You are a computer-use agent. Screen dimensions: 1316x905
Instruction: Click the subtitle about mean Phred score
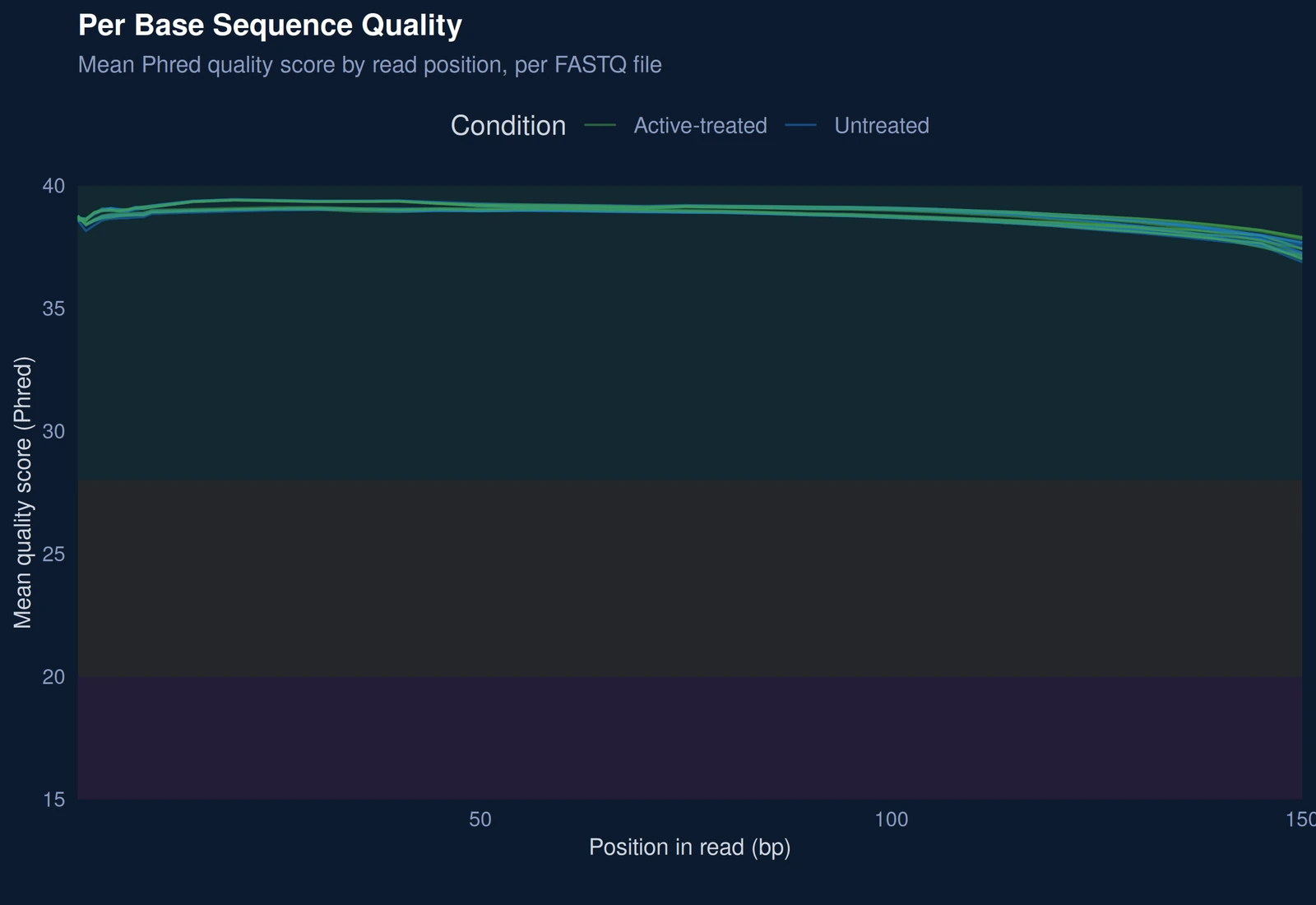coord(369,65)
